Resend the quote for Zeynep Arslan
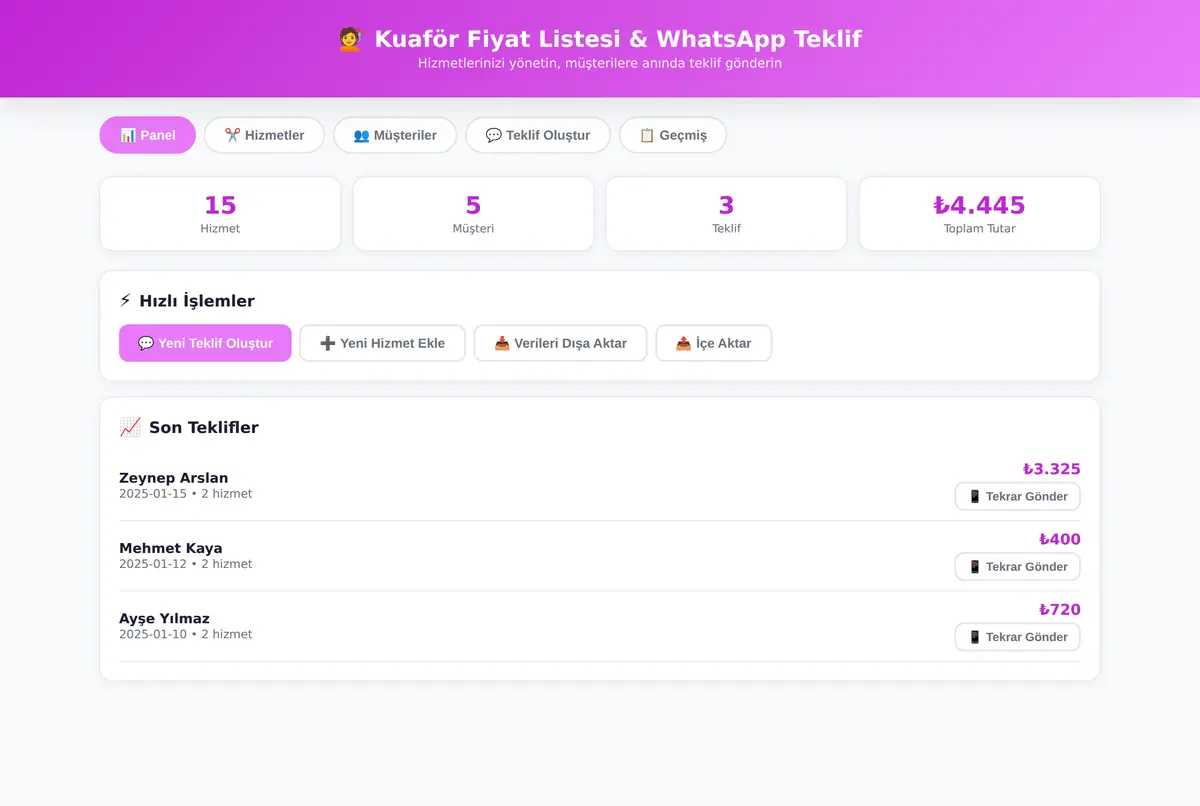This screenshot has width=1200, height=806. click(x=1018, y=496)
